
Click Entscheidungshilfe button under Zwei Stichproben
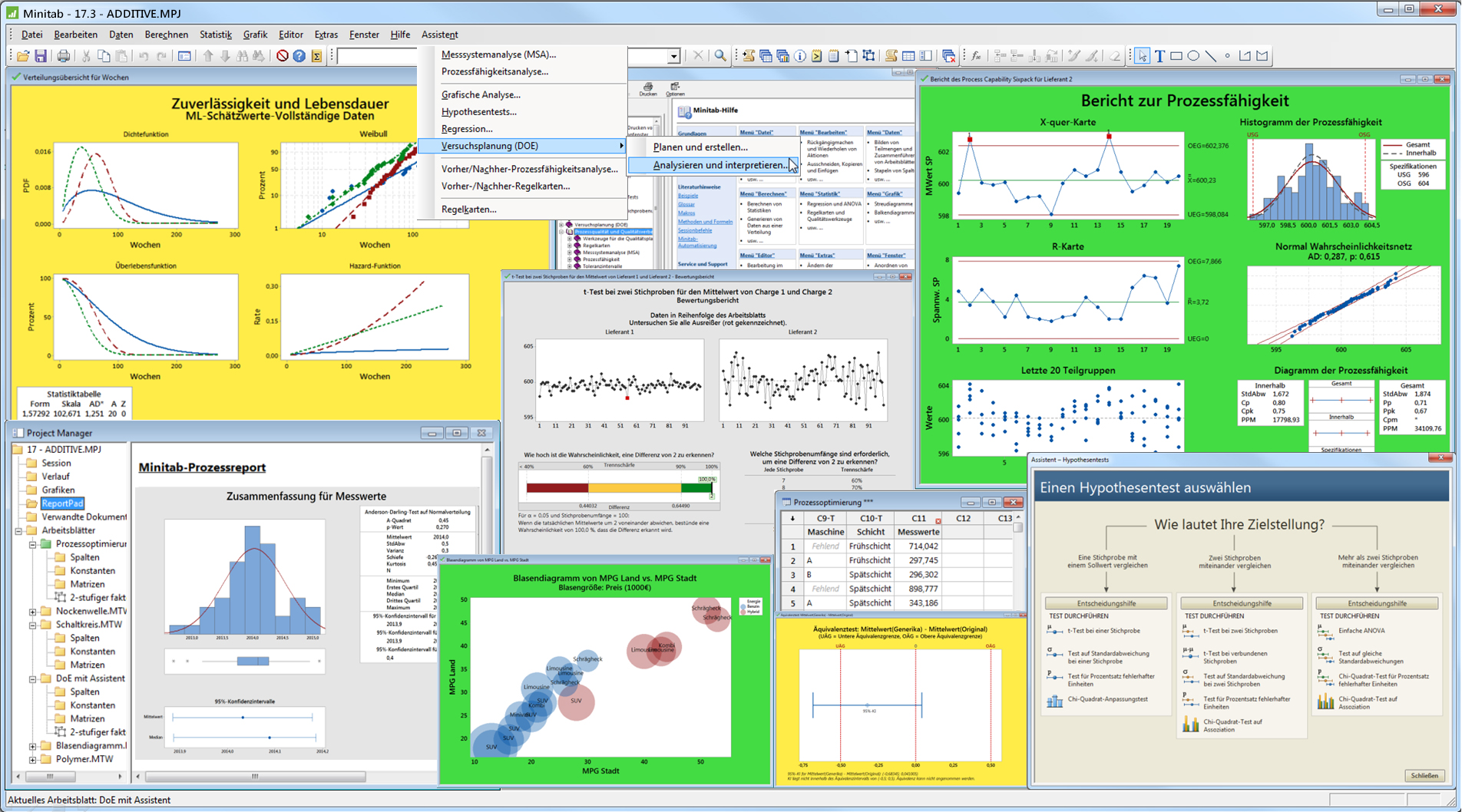1241,603
